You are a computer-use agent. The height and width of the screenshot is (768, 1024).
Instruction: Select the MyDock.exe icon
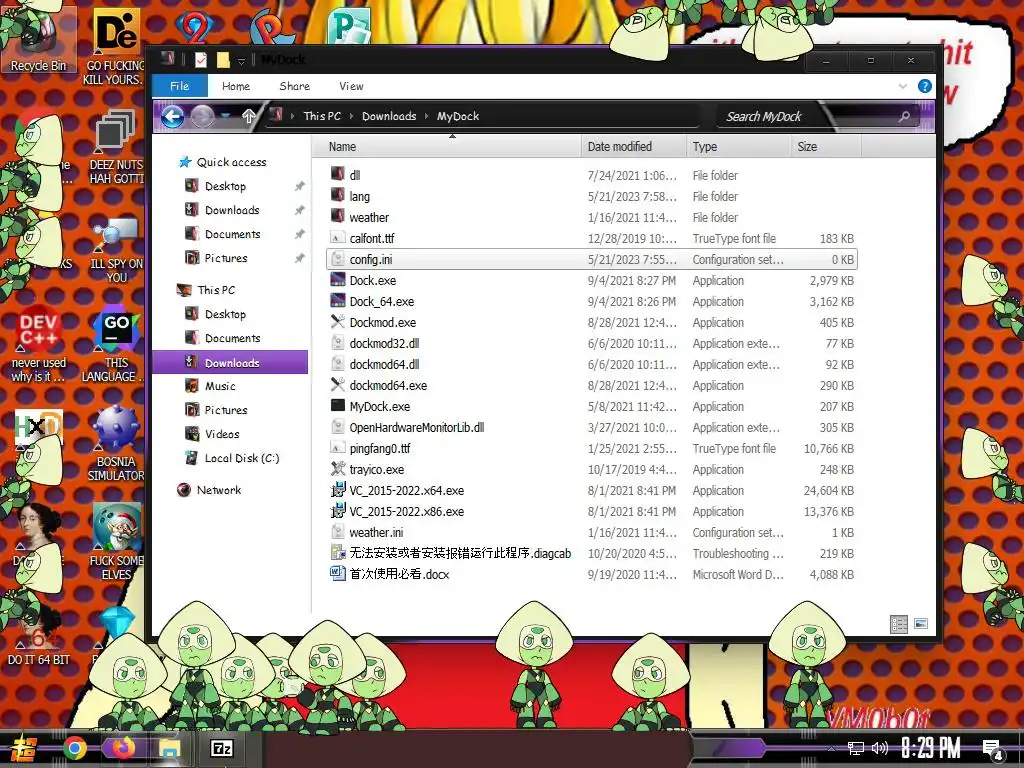point(338,406)
